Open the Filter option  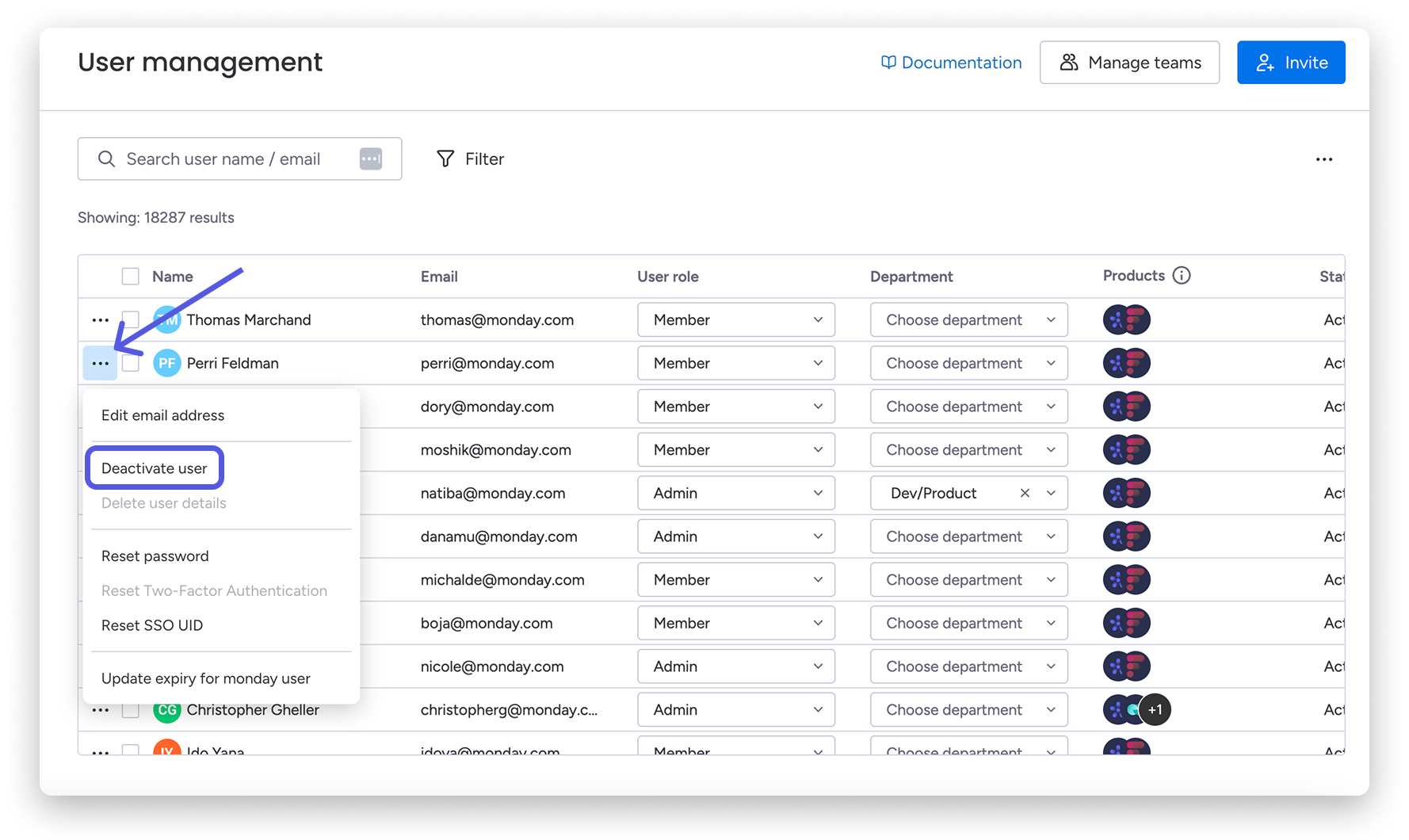point(470,158)
